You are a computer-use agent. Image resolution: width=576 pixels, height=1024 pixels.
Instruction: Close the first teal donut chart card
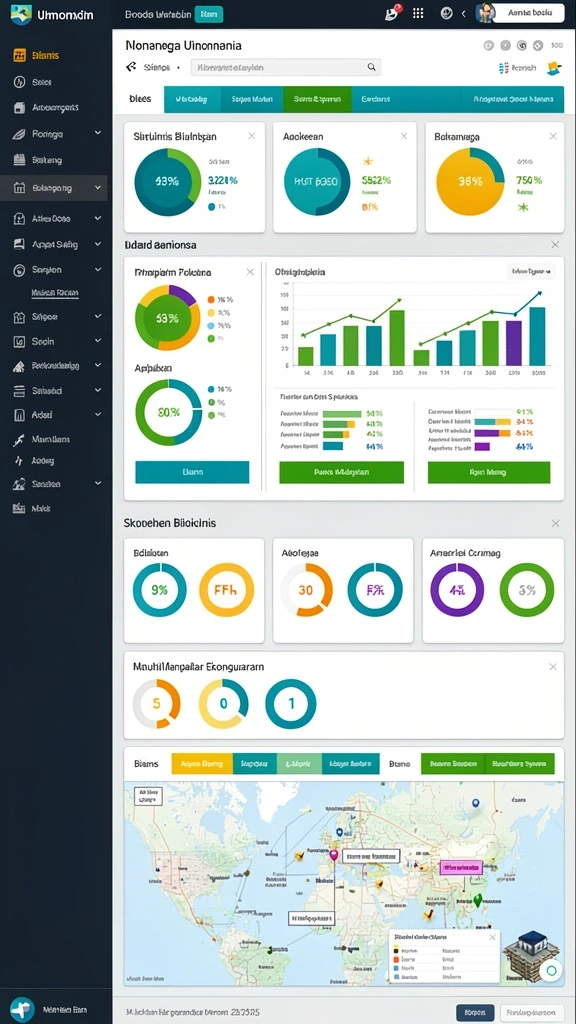pos(251,136)
